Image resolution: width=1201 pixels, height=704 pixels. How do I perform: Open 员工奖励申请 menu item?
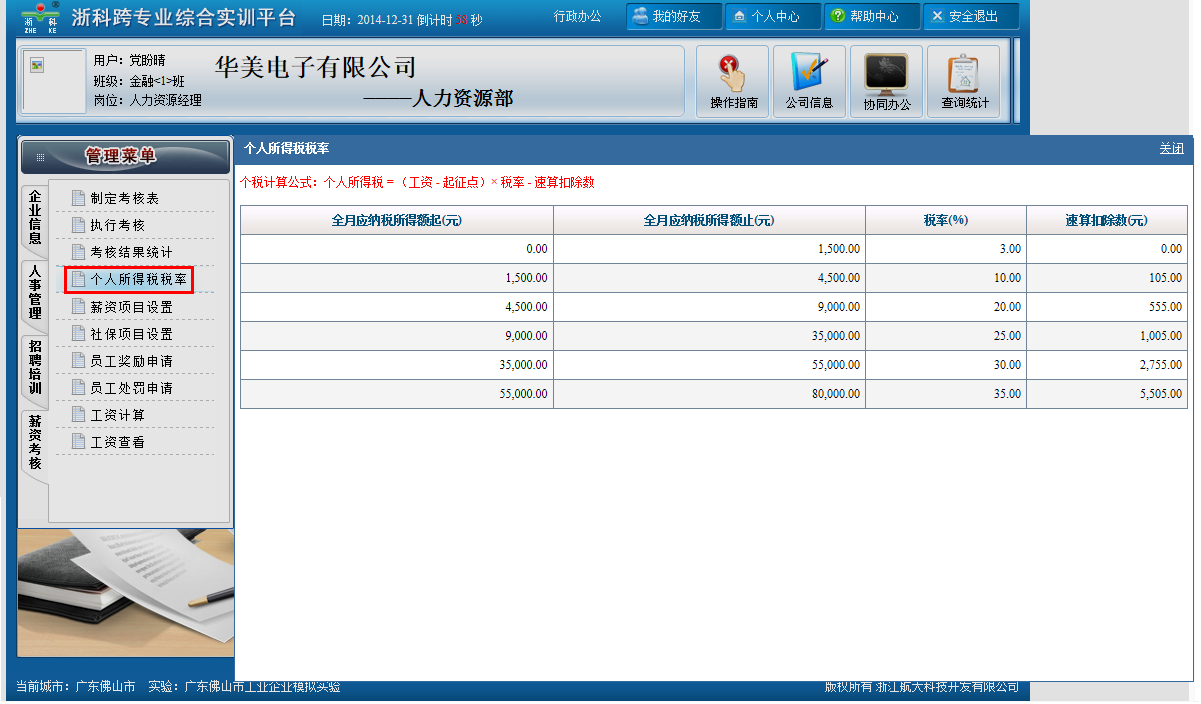pos(131,361)
